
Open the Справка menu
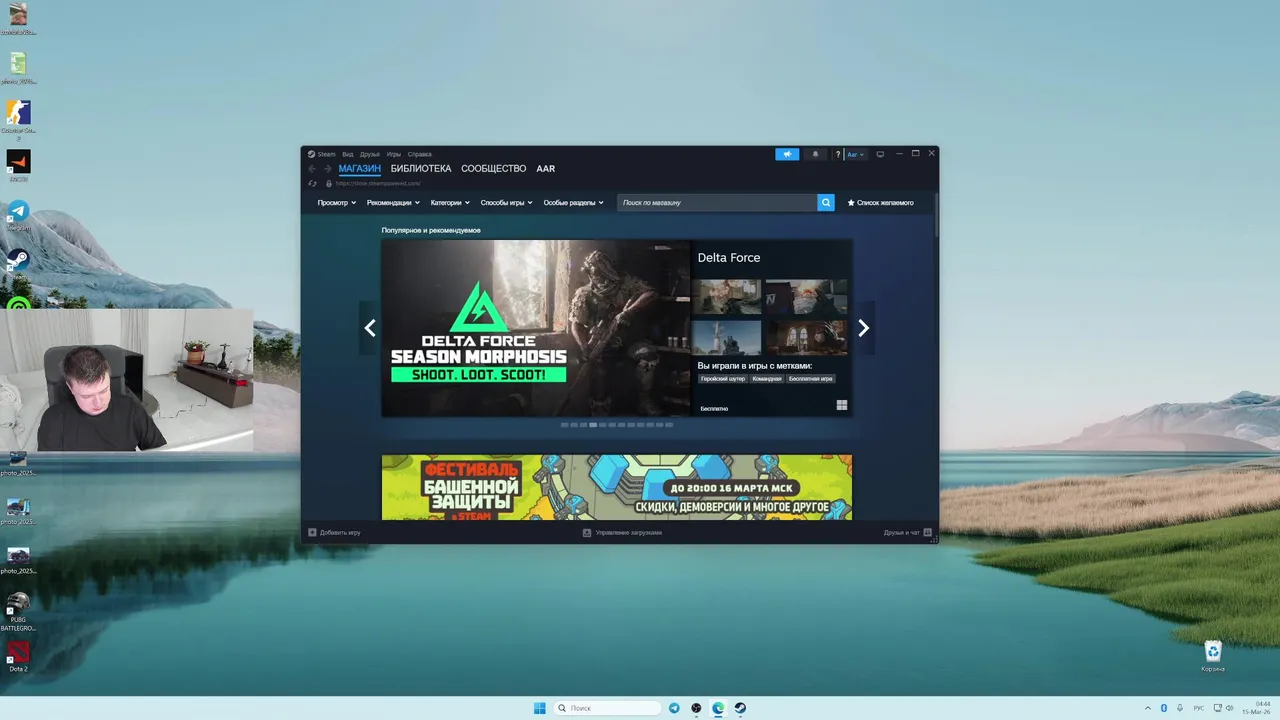tap(420, 154)
